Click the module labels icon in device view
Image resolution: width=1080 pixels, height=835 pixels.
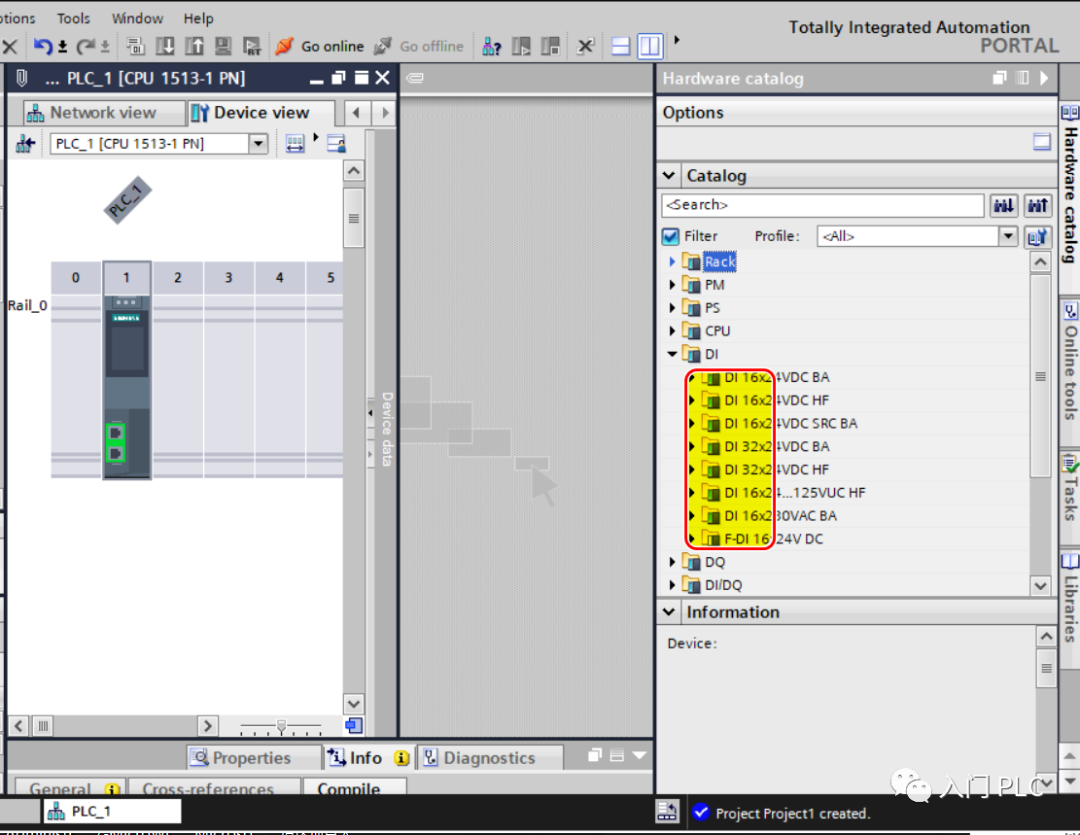point(336,143)
